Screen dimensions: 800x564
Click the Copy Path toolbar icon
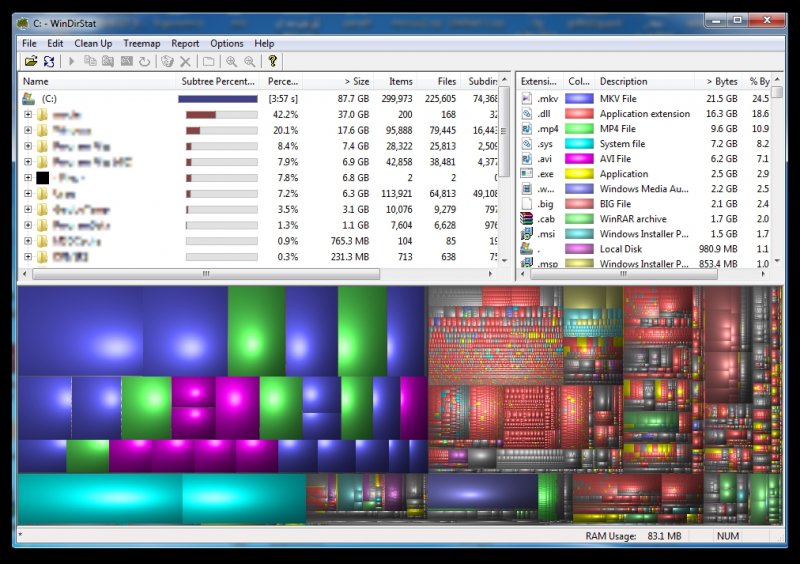(90, 61)
